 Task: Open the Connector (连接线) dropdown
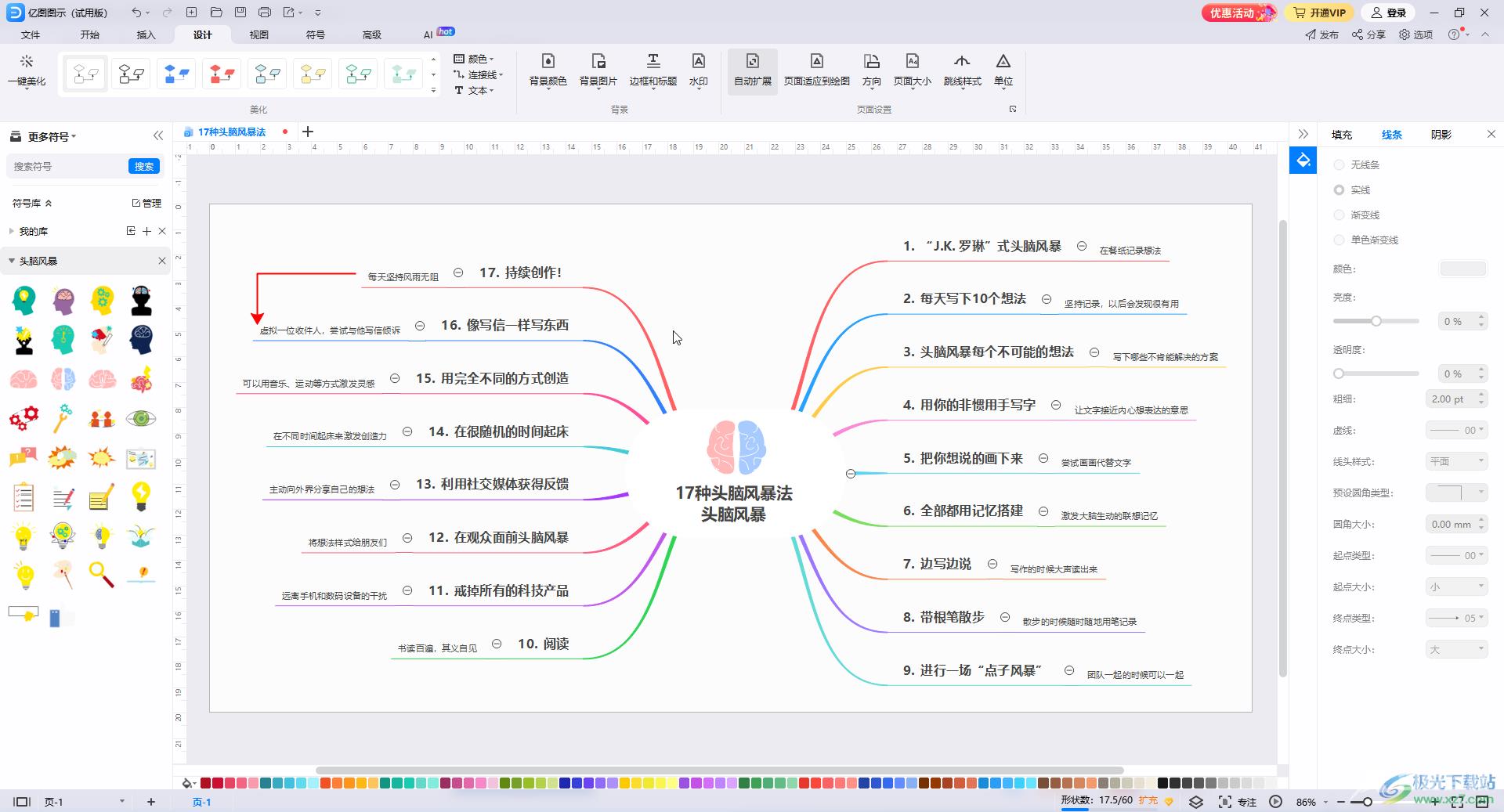(479, 74)
